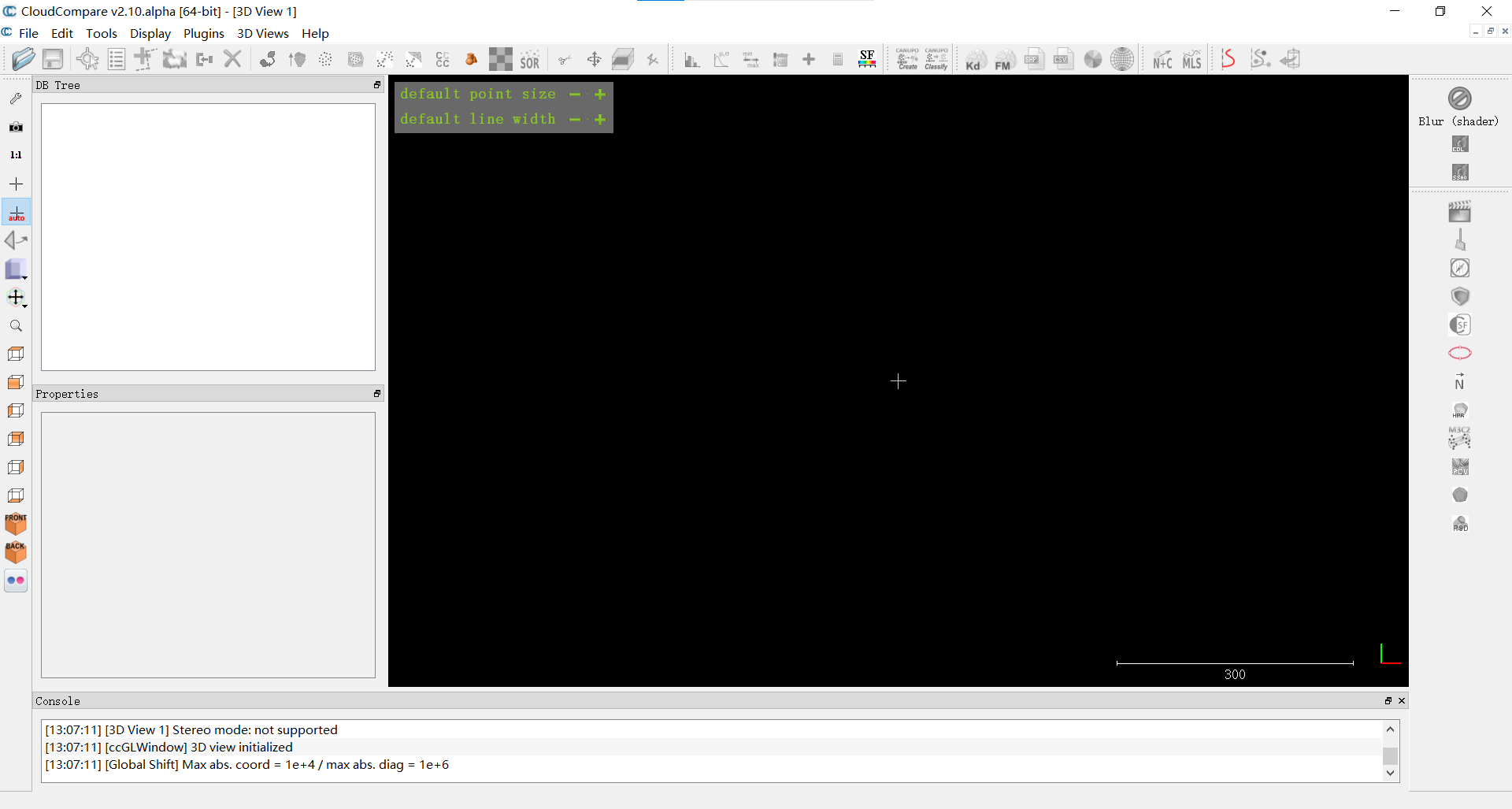Expand the view mode cube dropdown
Image resolution: width=1512 pixels, height=809 pixels.
(25, 278)
